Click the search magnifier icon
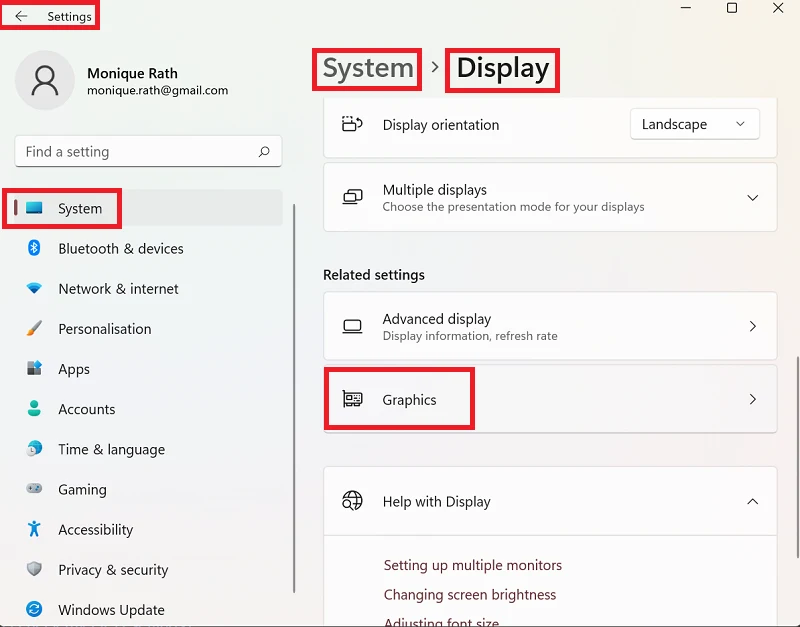The height and width of the screenshot is (627, 800). pyautogui.click(x=264, y=152)
